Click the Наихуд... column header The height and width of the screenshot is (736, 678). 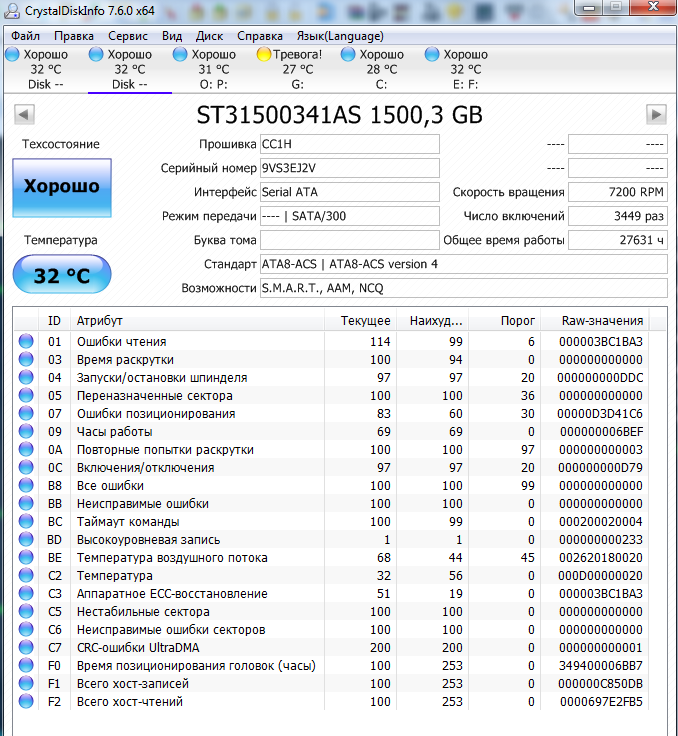pos(433,321)
